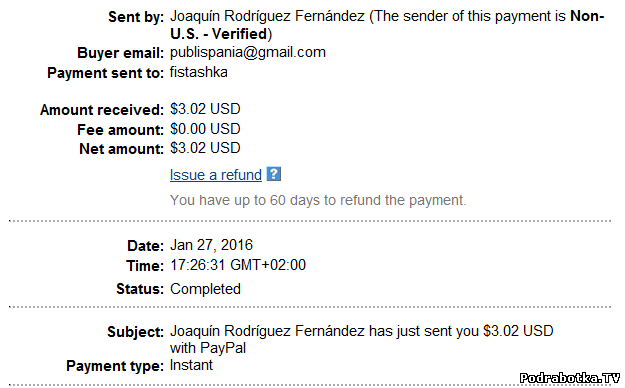Click the 60 days refund notice text
Viewport: 625px width, 388px height.
tap(318, 200)
